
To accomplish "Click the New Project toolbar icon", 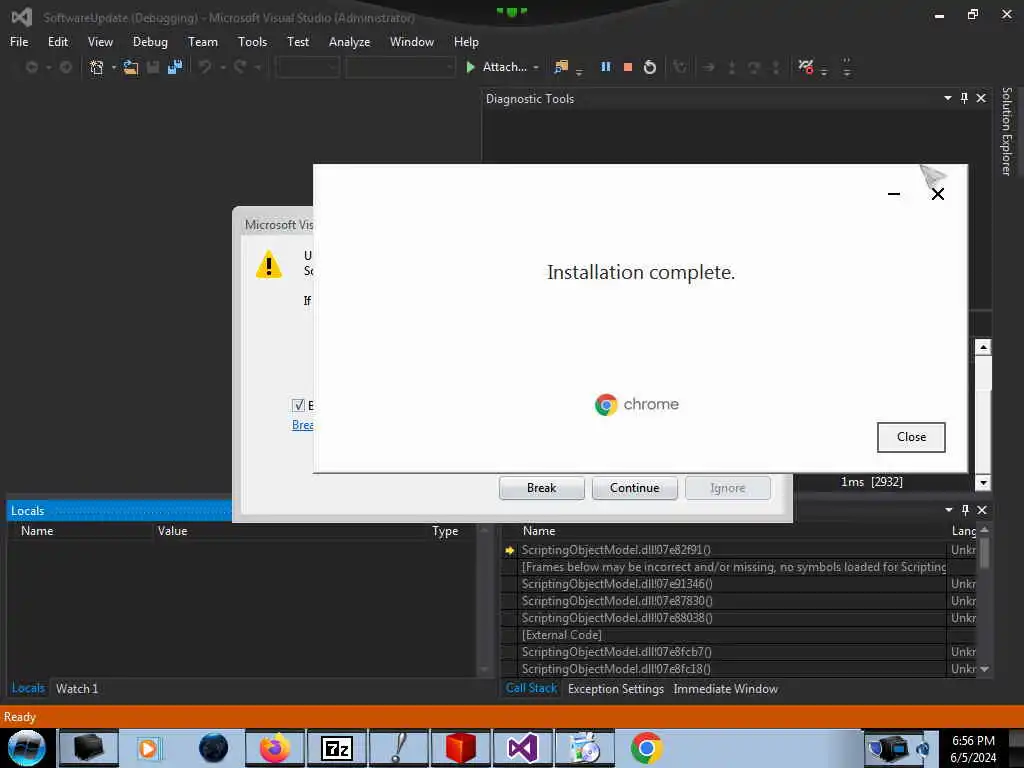I will pyautogui.click(x=97, y=67).
